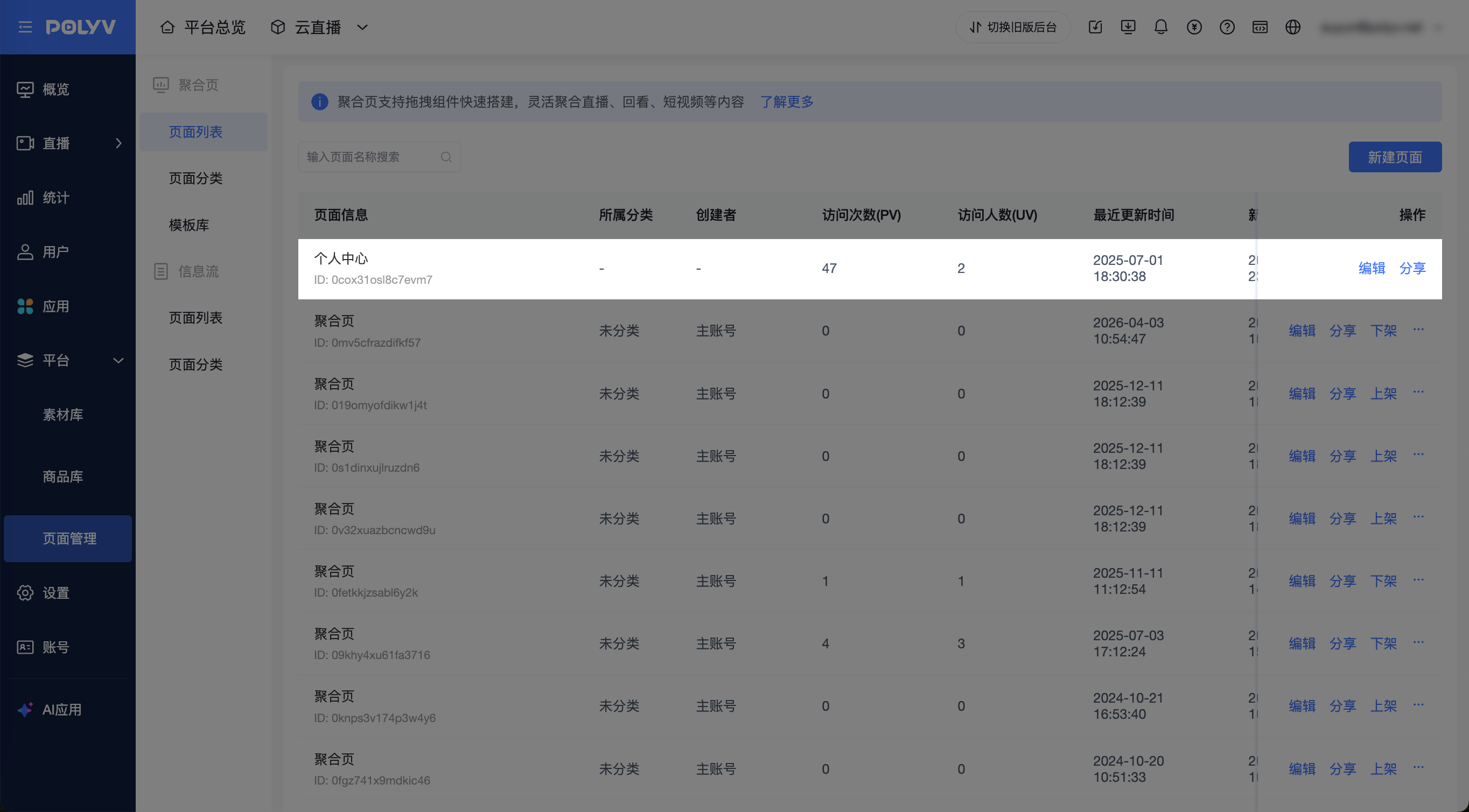
Task: Click the camera icon for 直播
Action: click(x=25, y=143)
